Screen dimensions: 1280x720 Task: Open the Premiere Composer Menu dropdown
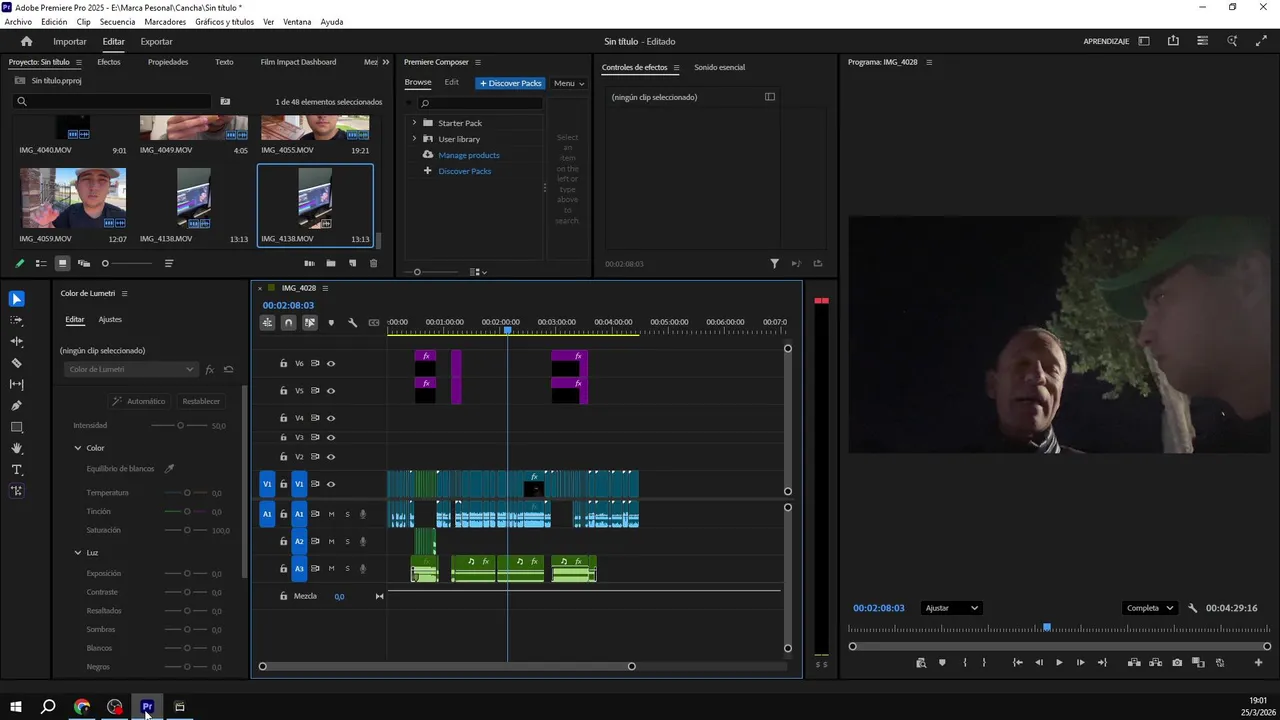click(x=568, y=83)
